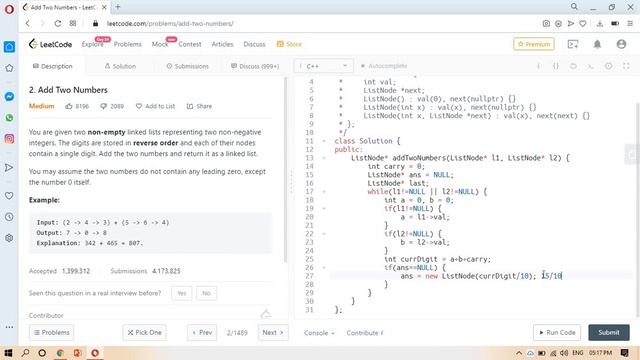Open LeetCode playground terminal icon
Viewport: 640px width, 360px height.
click(573, 44)
